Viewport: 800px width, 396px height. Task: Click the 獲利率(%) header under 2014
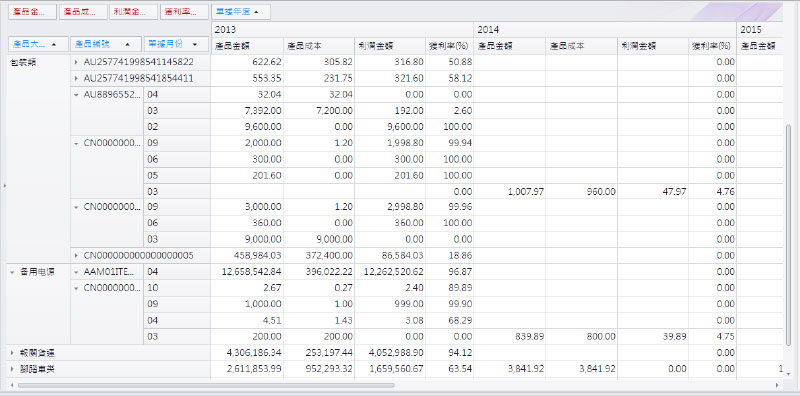(x=713, y=46)
